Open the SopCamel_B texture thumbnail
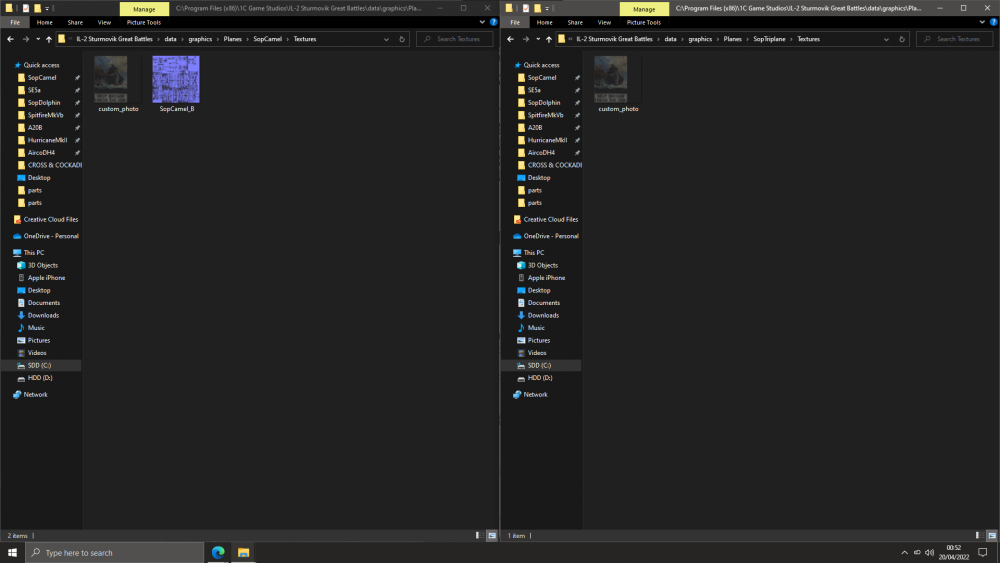Viewport: 1000px width, 563px height. tap(176, 79)
